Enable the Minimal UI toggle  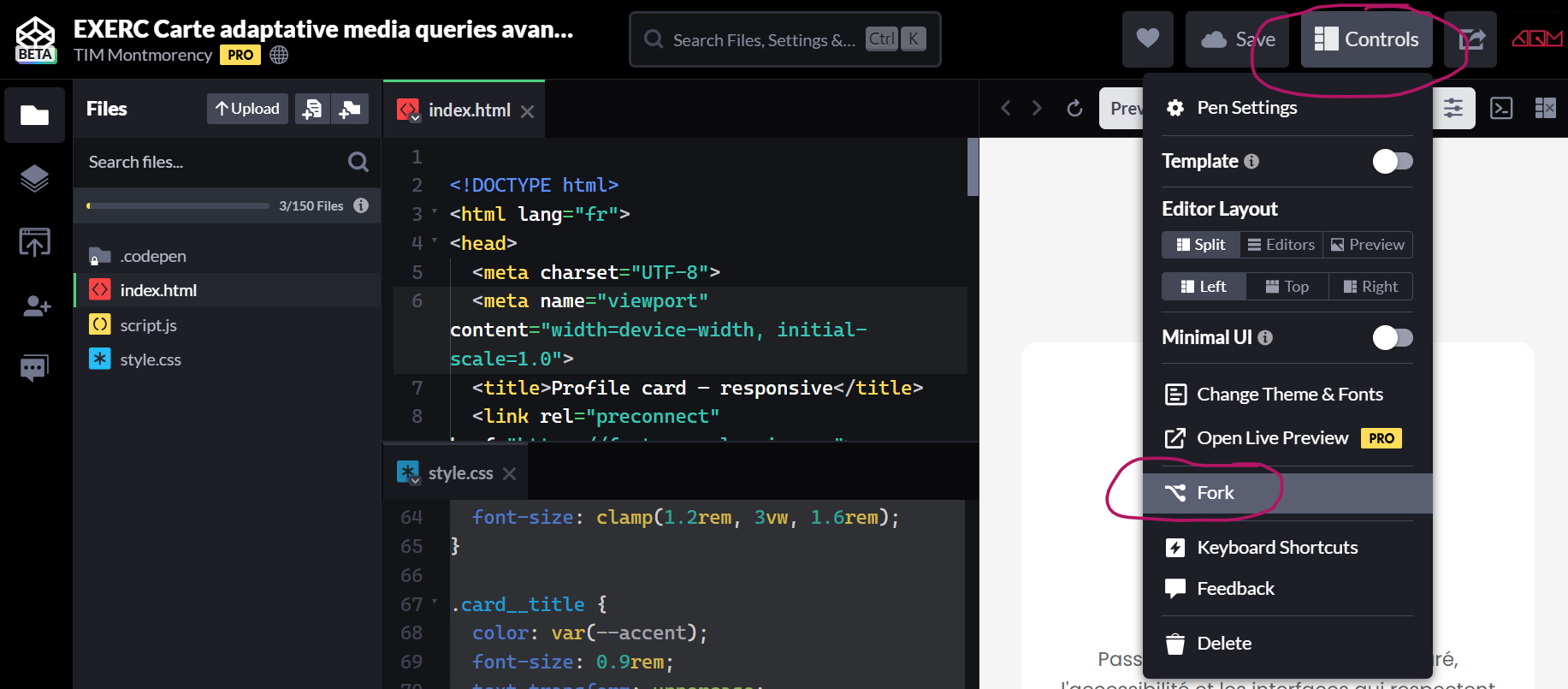point(1392,337)
